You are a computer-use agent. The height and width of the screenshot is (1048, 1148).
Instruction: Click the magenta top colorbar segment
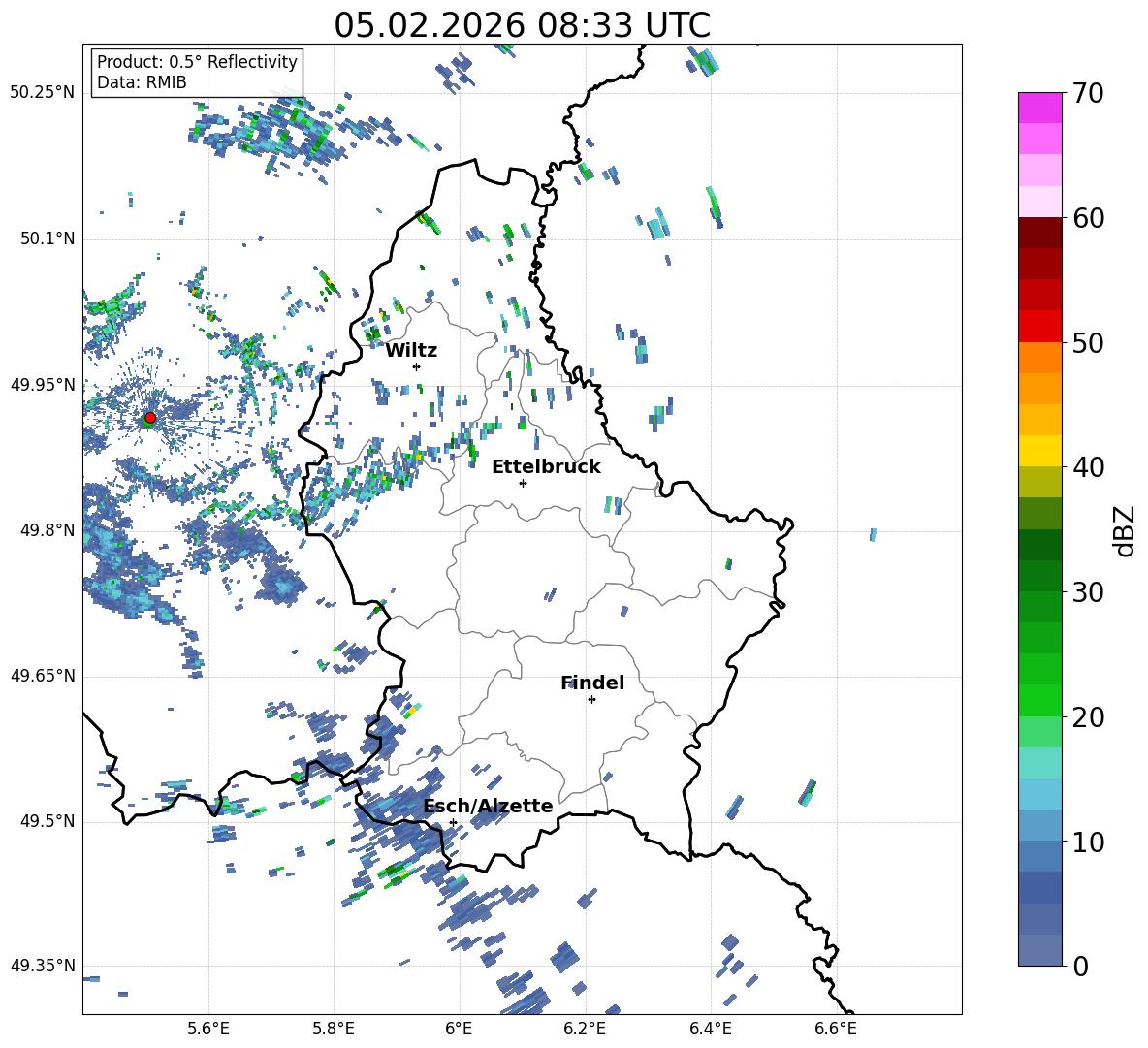click(x=1039, y=108)
